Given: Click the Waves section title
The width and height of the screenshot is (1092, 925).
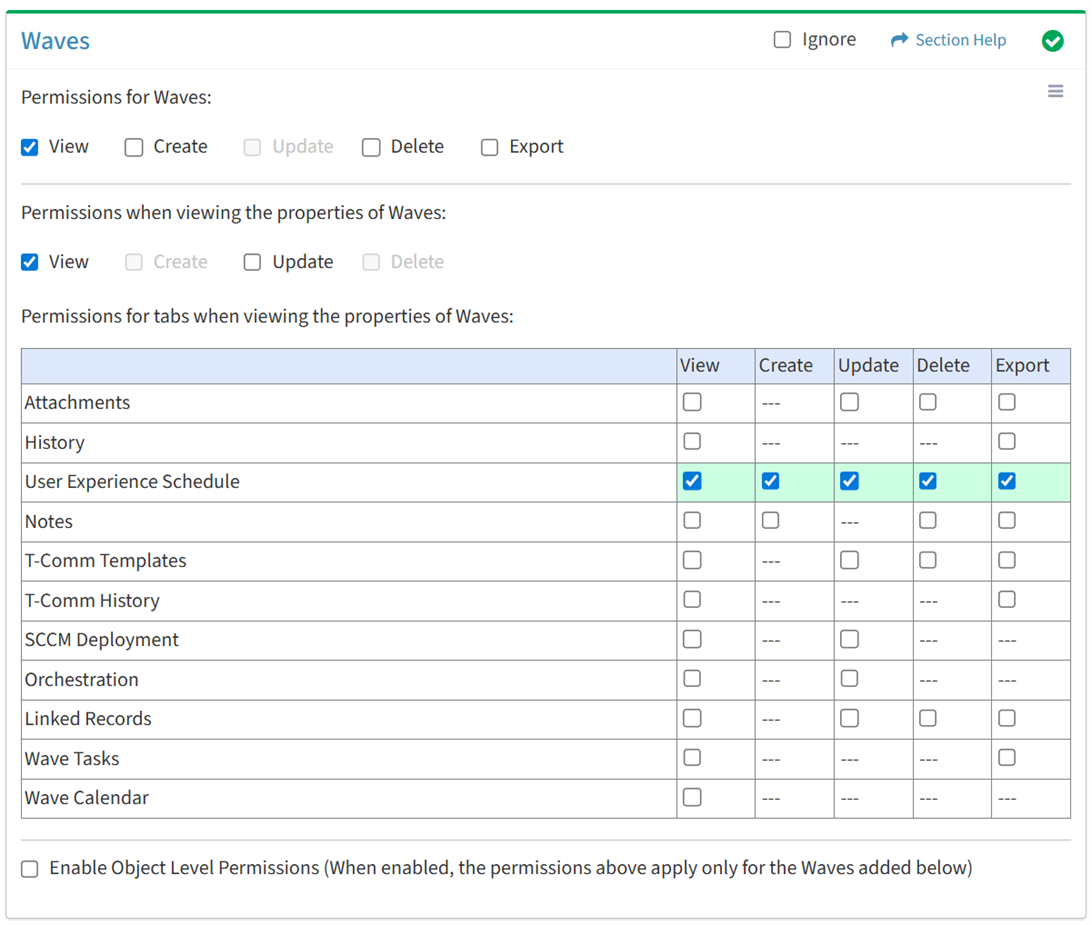Looking at the screenshot, I should [x=56, y=41].
